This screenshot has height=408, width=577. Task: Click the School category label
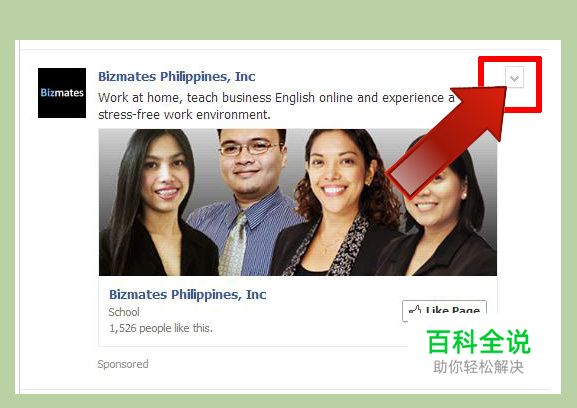(124, 312)
